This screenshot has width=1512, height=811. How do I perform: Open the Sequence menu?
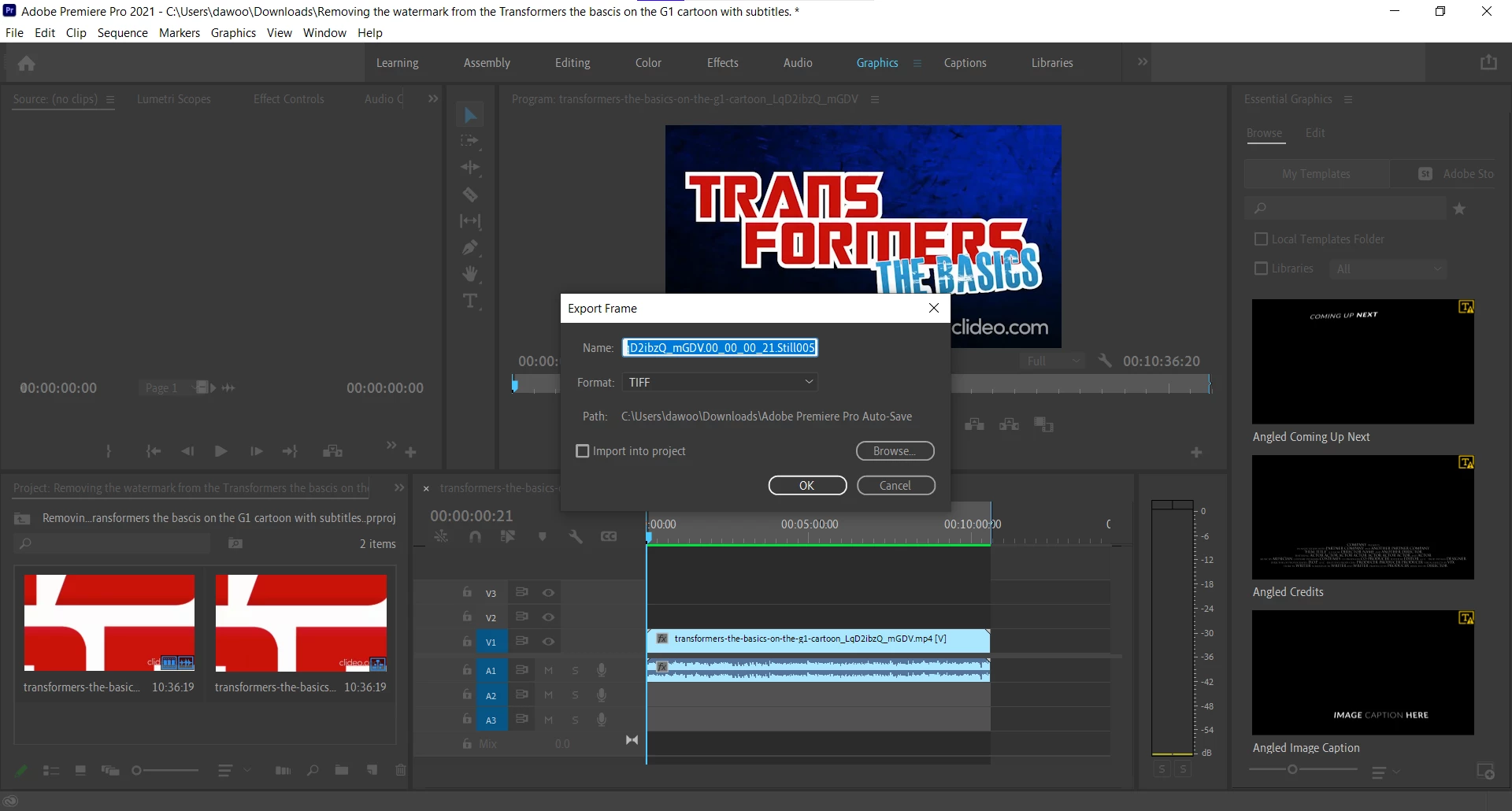tap(123, 32)
